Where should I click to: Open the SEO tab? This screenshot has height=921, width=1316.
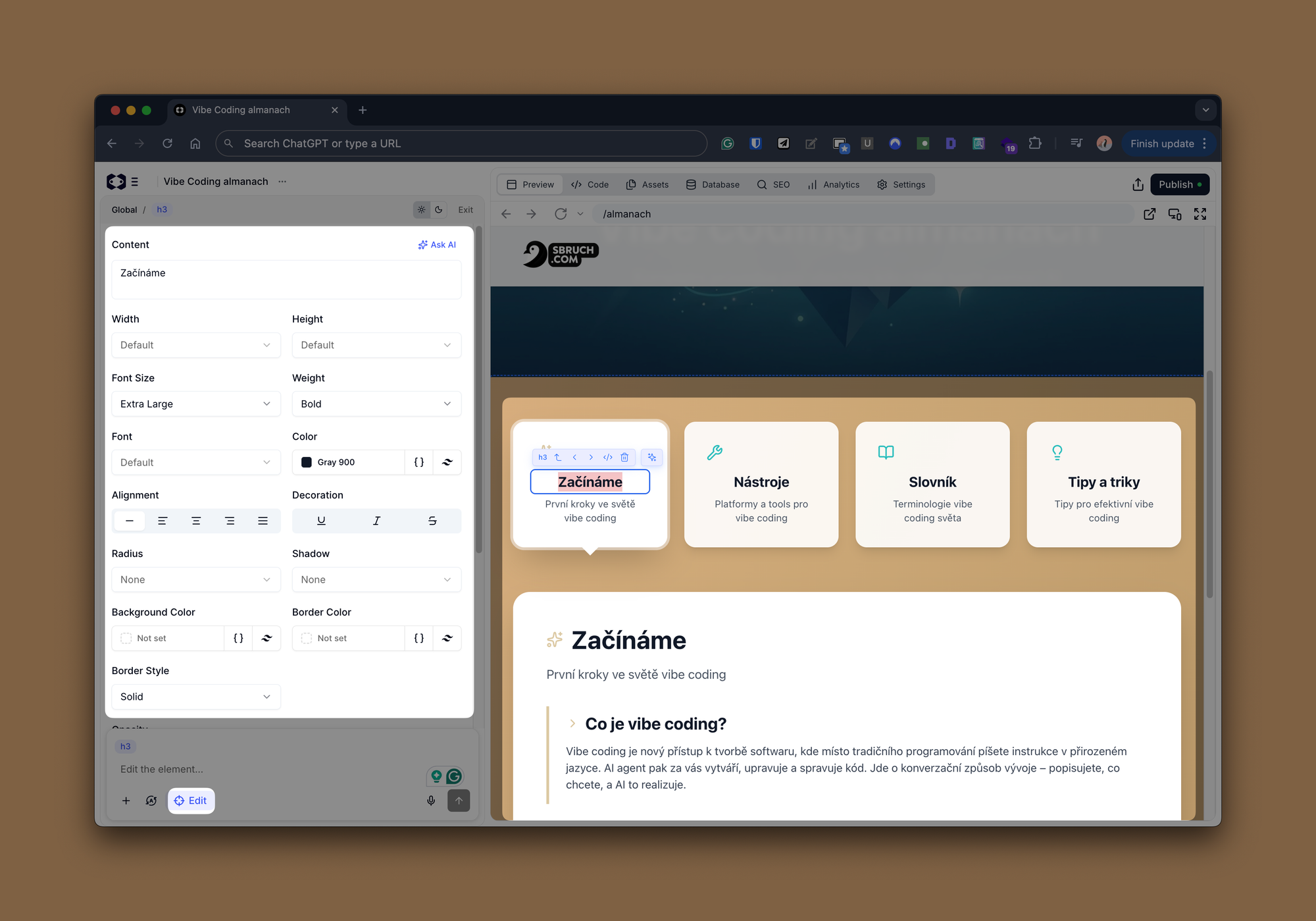click(773, 184)
